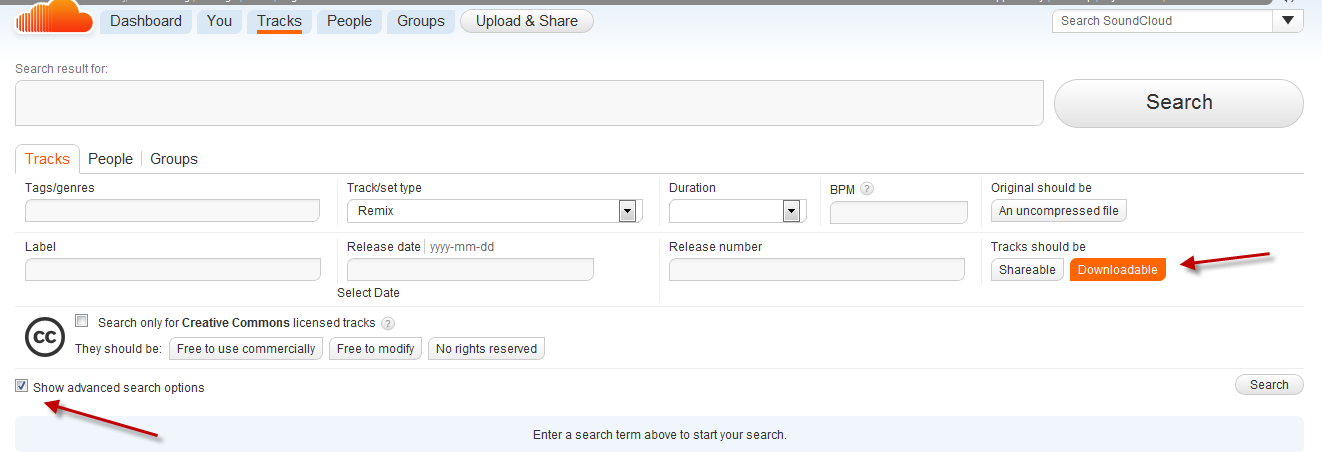This screenshot has width=1322, height=452.
Task: Click the Select Date link
Action: click(x=368, y=293)
